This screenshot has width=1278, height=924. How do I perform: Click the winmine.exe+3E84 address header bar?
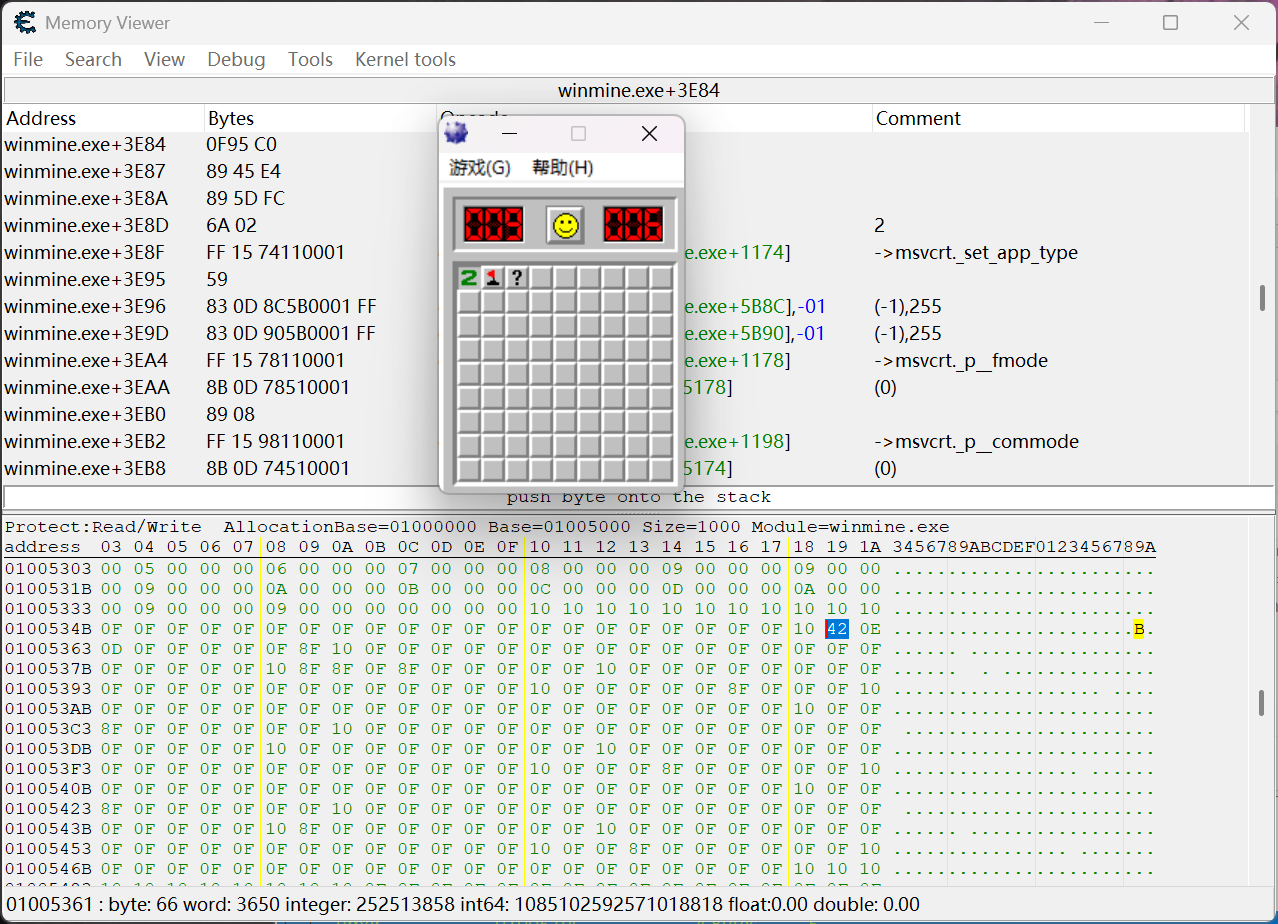(638, 91)
